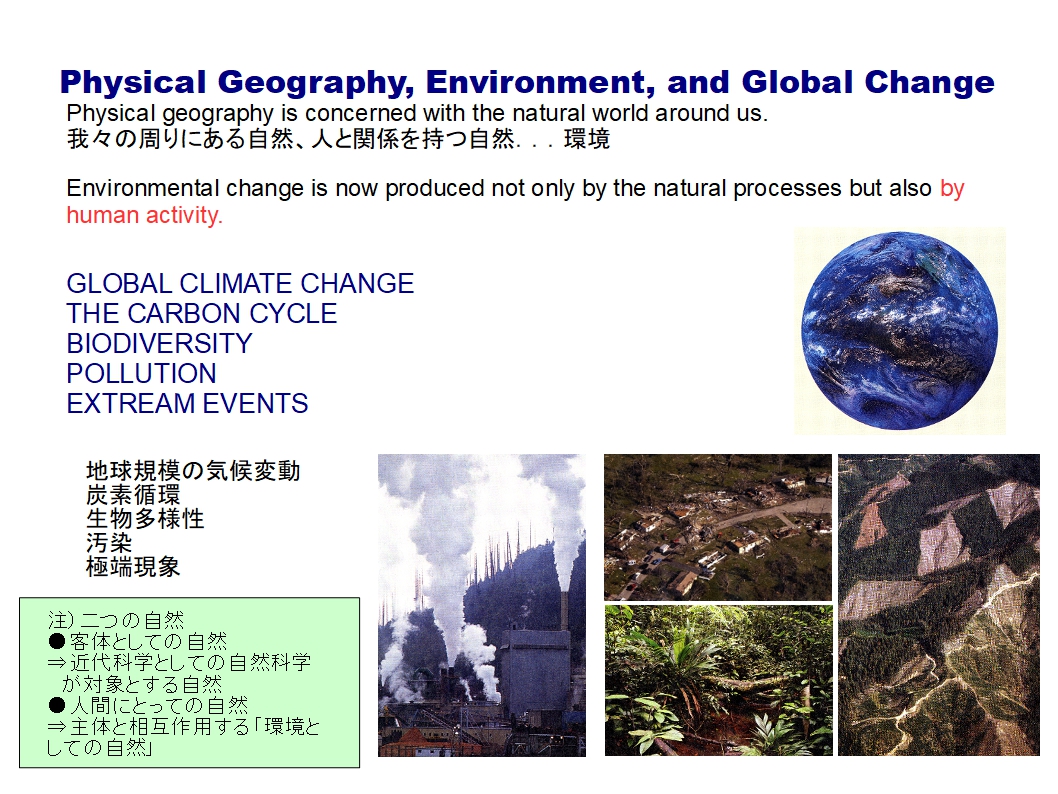
Task: Select the aerial storm-damaged houses photo
Action: [x=718, y=528]
